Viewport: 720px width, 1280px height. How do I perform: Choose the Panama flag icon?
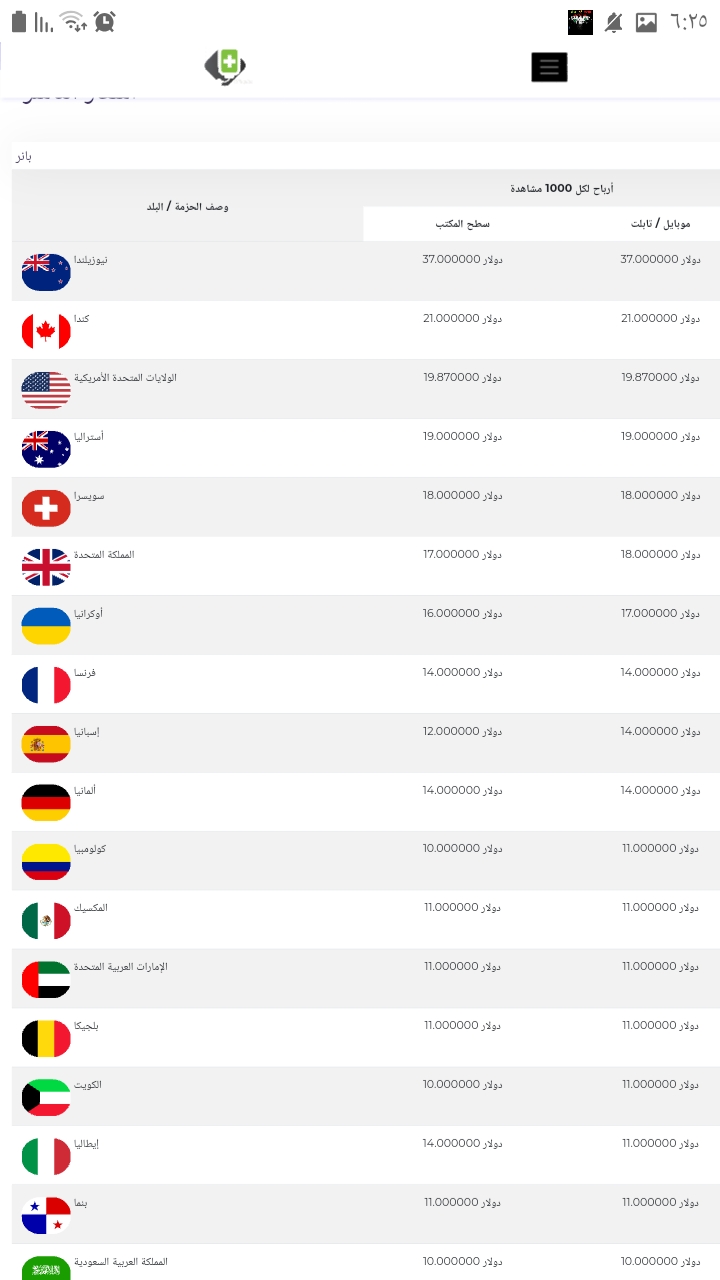point(46,1216)
